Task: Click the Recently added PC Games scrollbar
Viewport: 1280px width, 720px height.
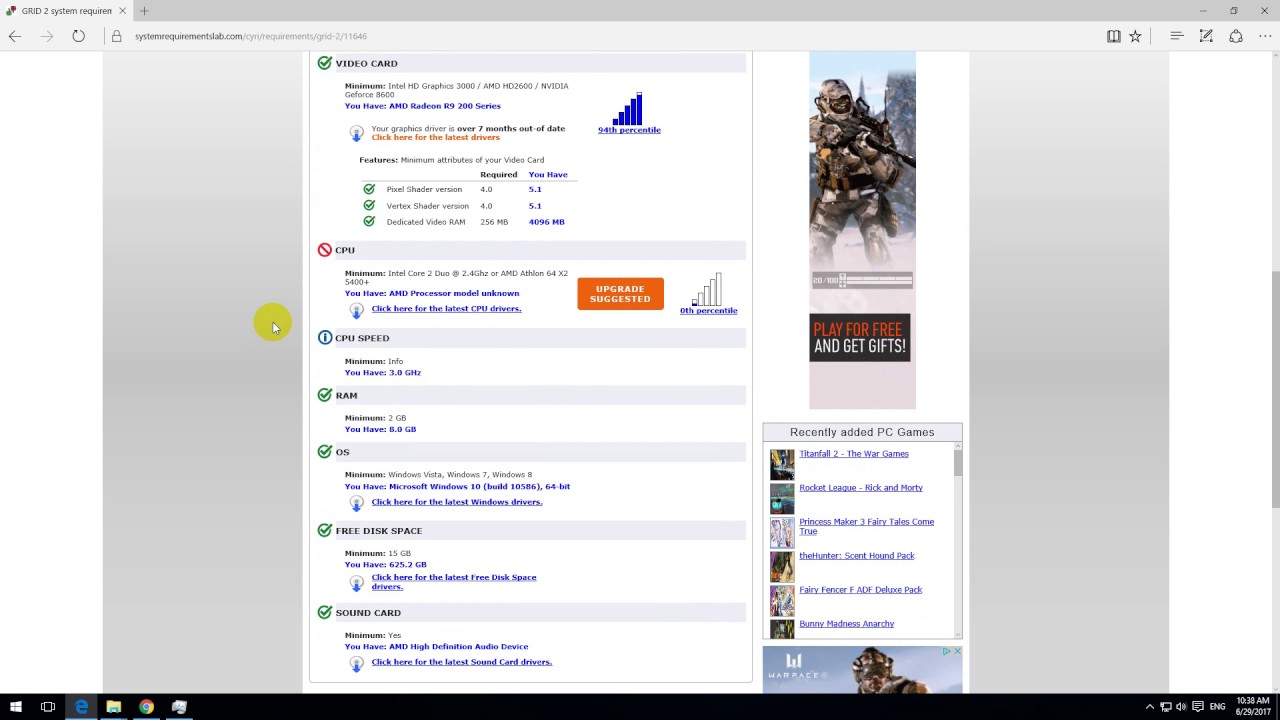Action: [958, 540]
